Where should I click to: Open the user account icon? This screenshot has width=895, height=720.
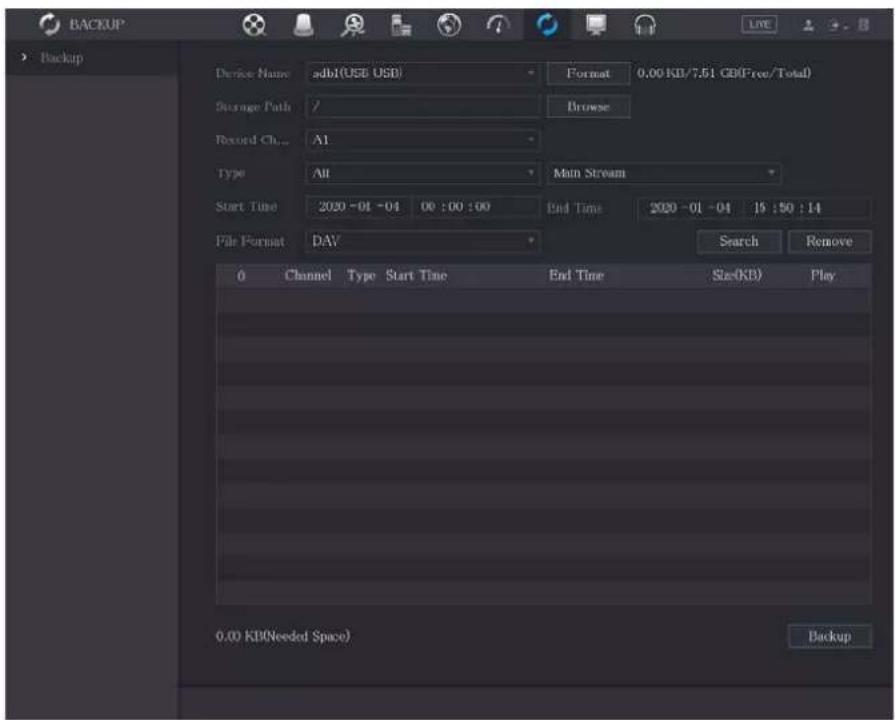[808, 25]
